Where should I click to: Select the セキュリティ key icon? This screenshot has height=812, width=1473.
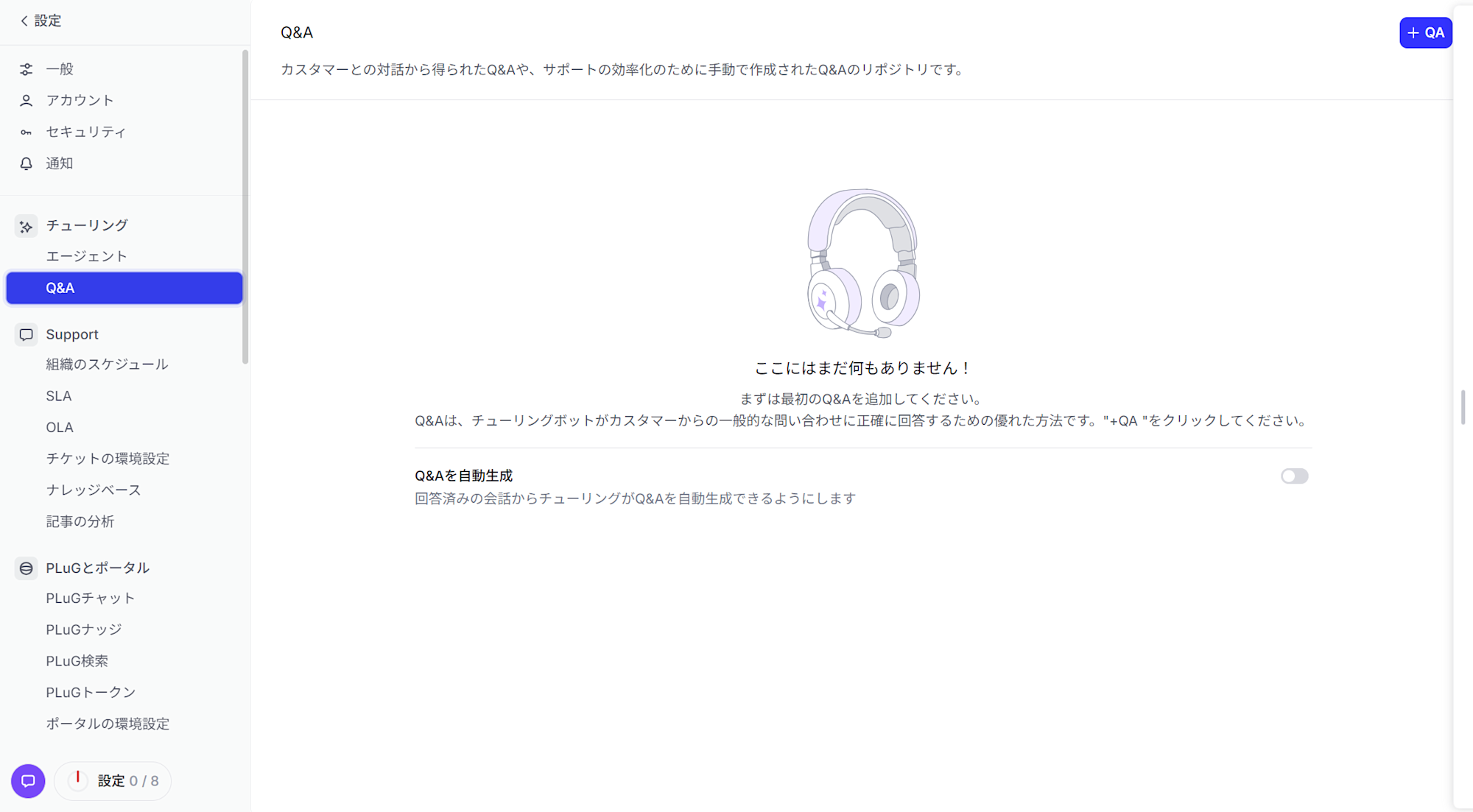point(27,132)
